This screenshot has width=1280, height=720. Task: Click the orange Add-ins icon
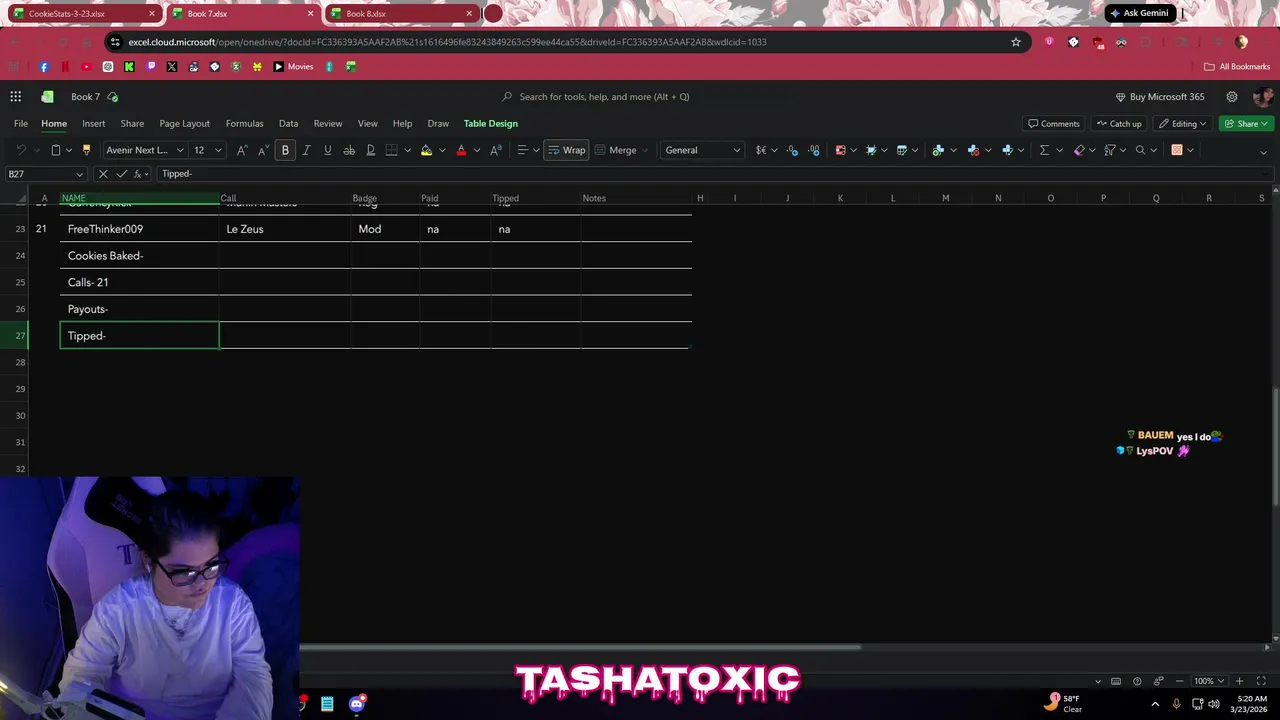tap(1177, 150)
